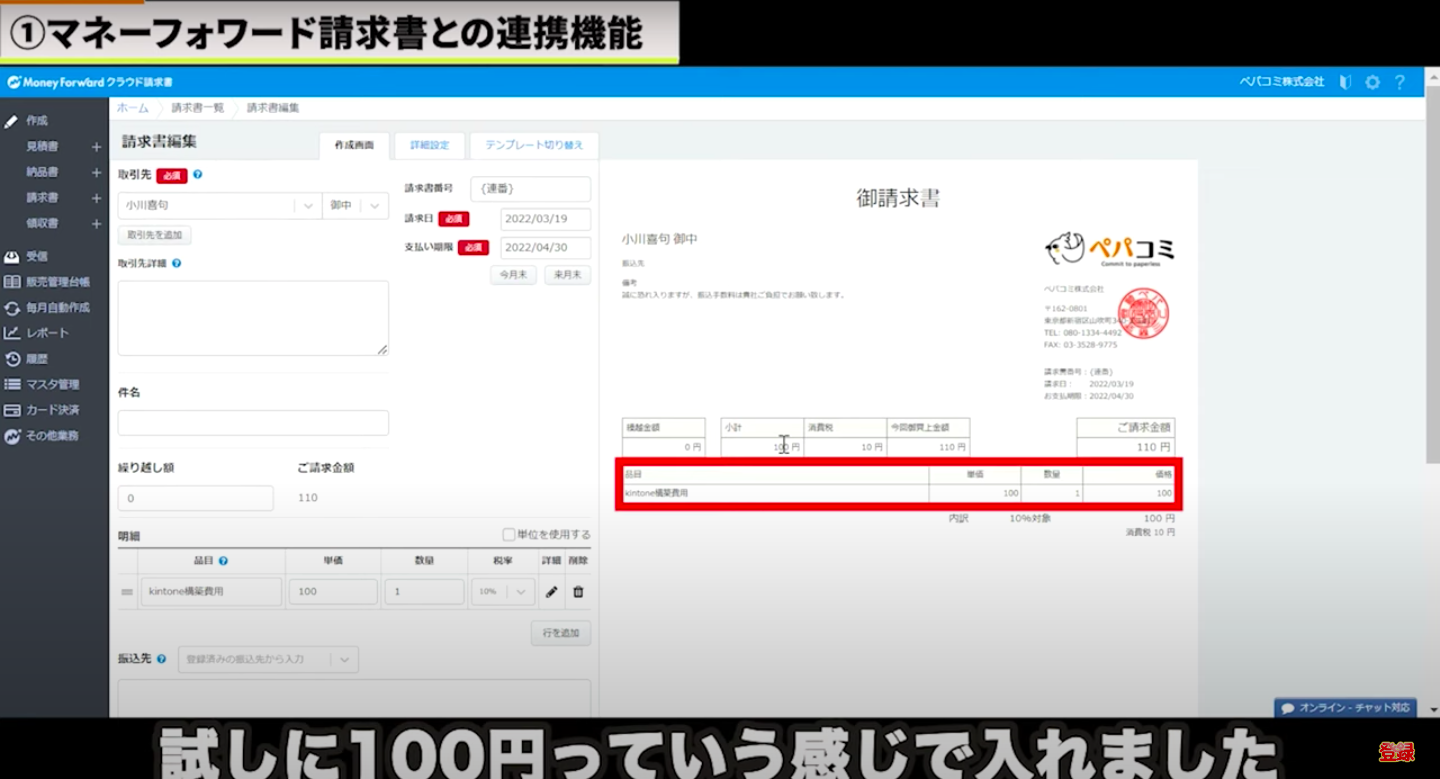Viewport: 1440px width, 779px height.
Task: Click the 取引先を追加 button
Action: (154, 236)
